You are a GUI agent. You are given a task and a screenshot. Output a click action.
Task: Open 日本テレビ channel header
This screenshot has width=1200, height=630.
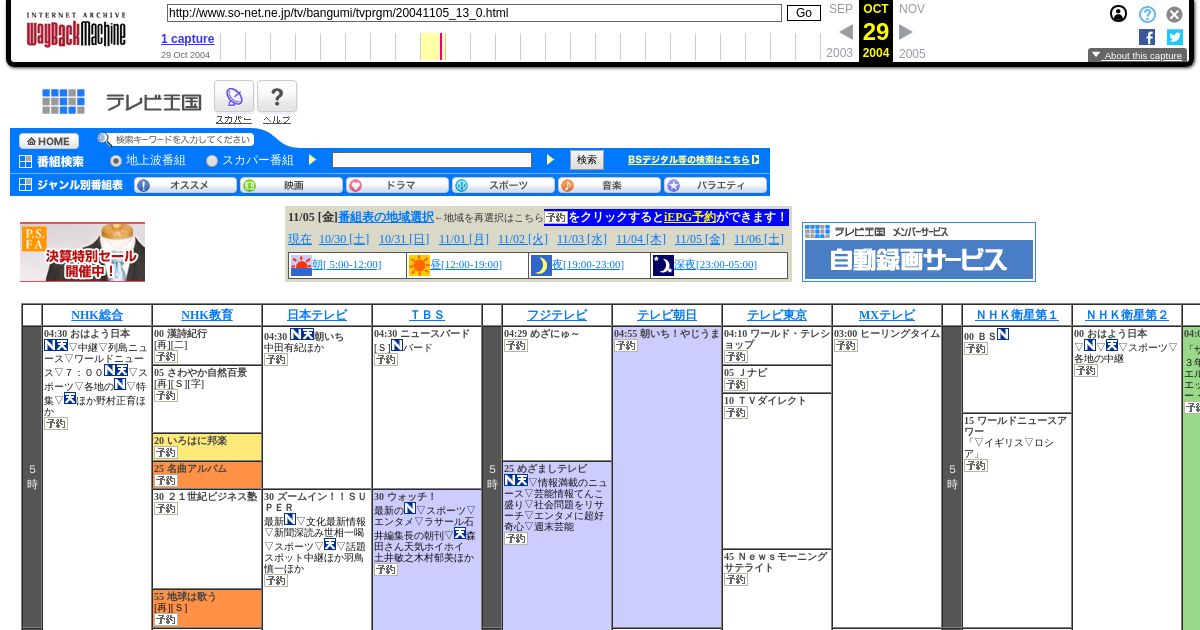[x=317, y=315]
